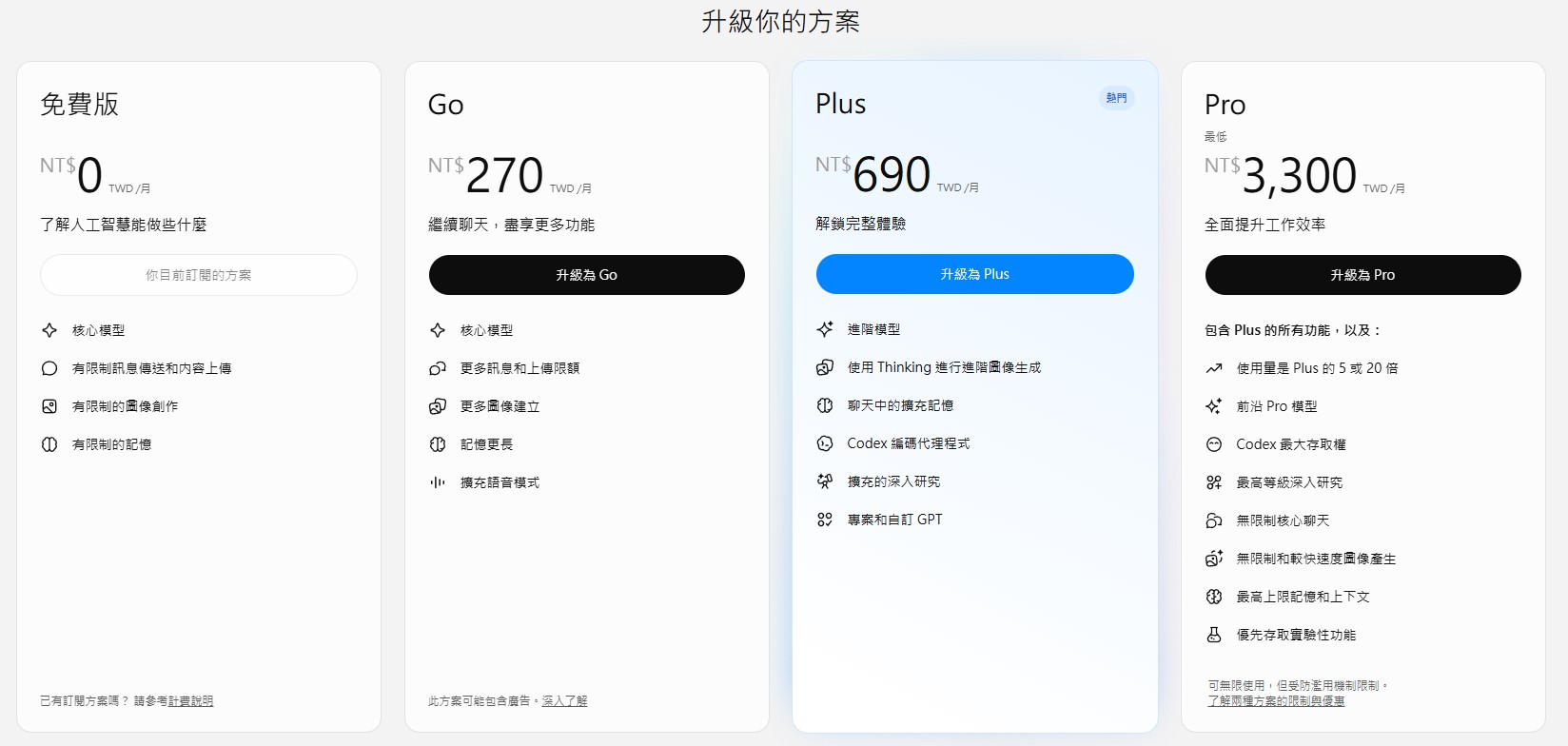Viewport: 1568px width, 746px height.
Task: Open the 計費說明 link
Action: [190, 701]
